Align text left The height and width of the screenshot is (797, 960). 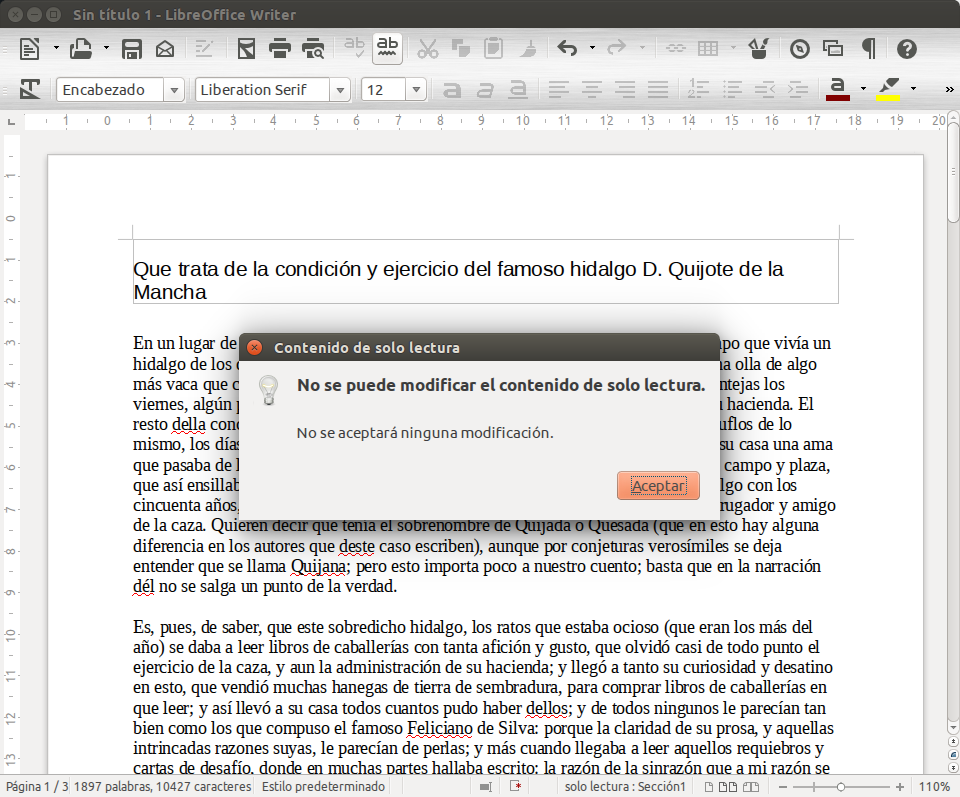click(x=558, y=90)
